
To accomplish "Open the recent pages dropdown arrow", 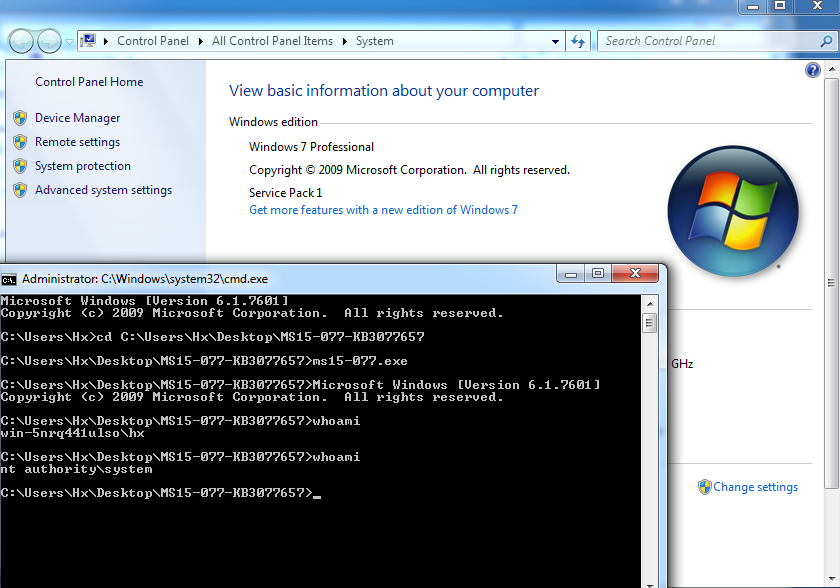I will tap(69, 41).
